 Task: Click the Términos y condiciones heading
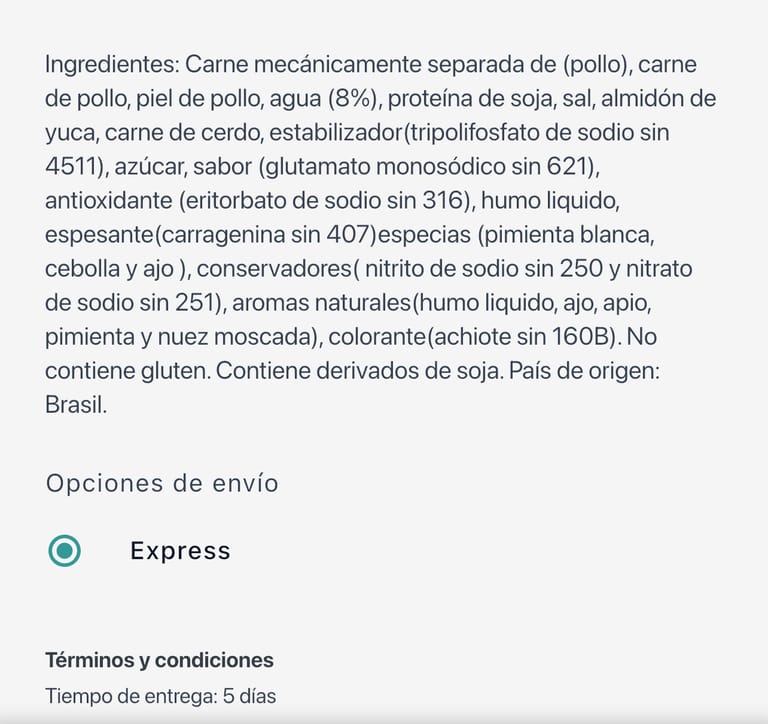tap(159, 660)
